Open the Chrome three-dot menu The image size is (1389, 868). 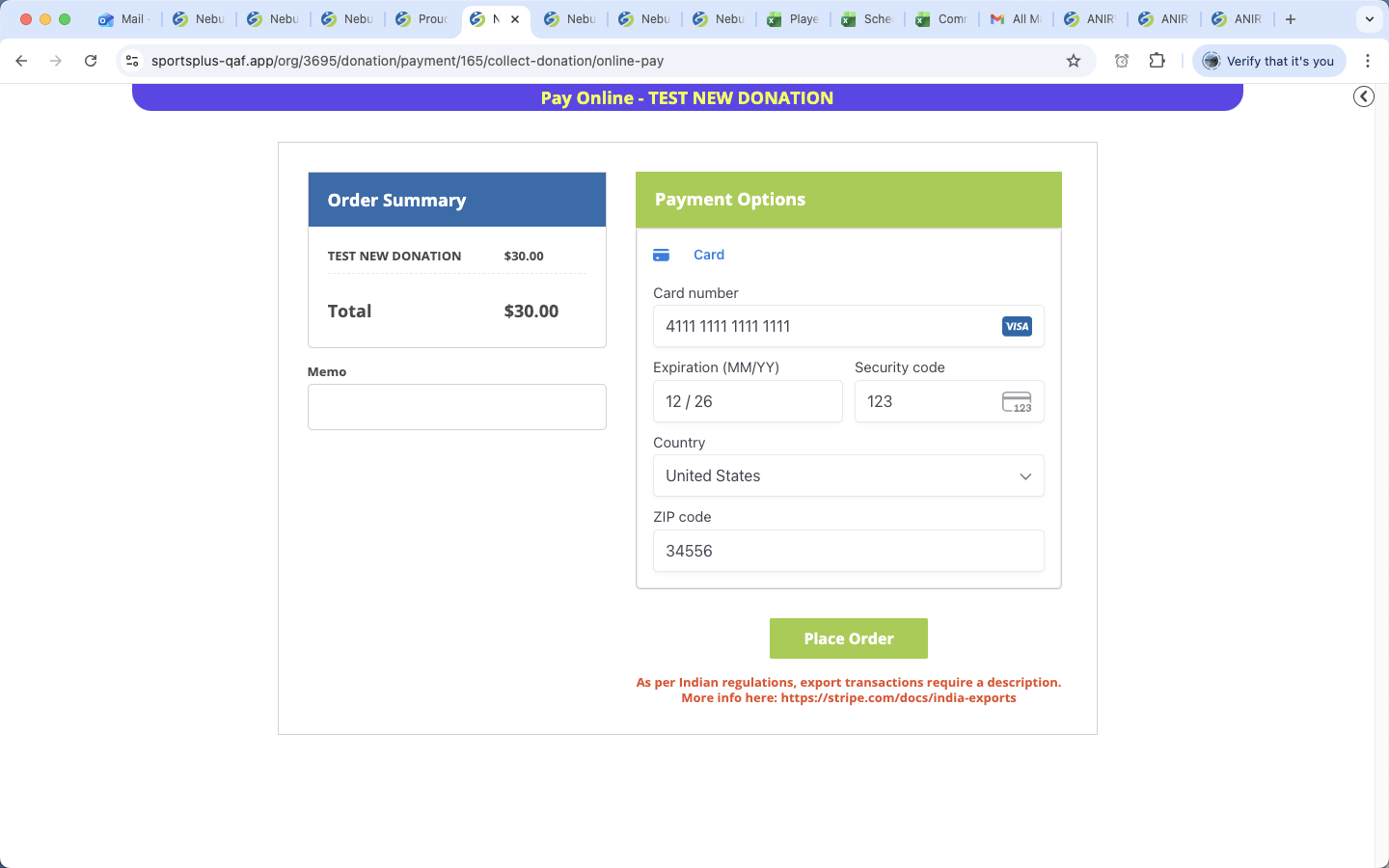click(x=1368, y=61)
